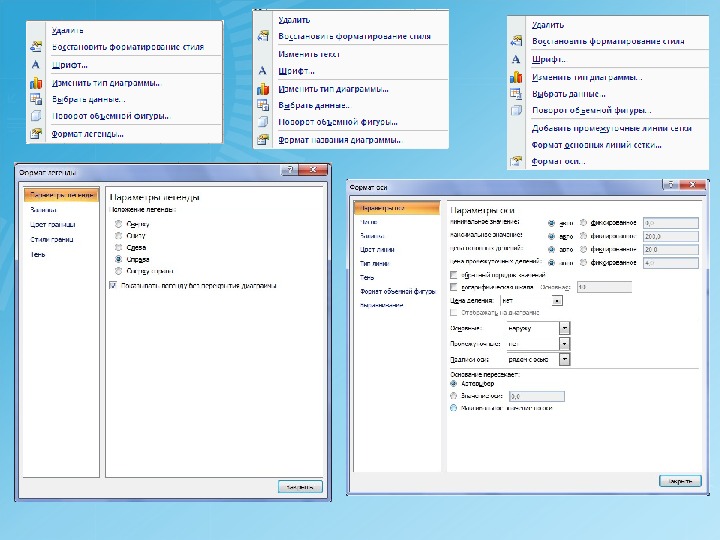Select Снизу legend position radio

[x=118, y=236]
